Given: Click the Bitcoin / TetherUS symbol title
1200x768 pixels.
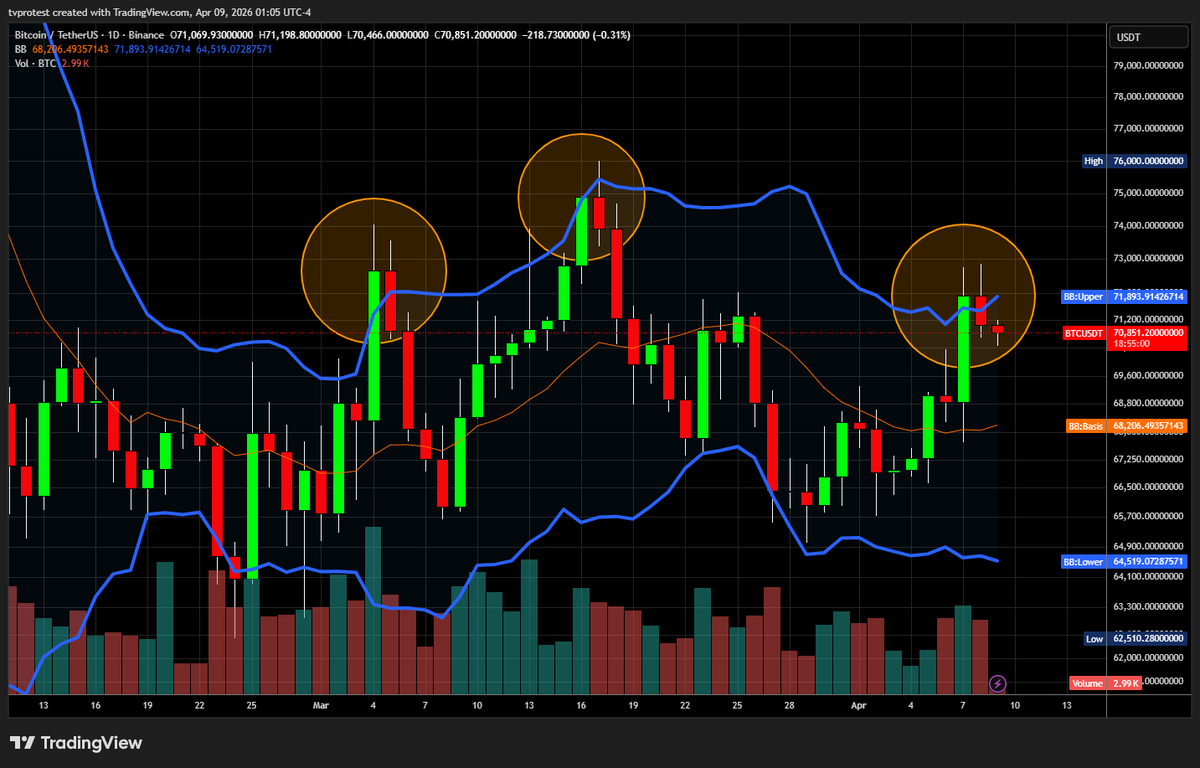Looking at the screenshot, I should tap(60, 34).
